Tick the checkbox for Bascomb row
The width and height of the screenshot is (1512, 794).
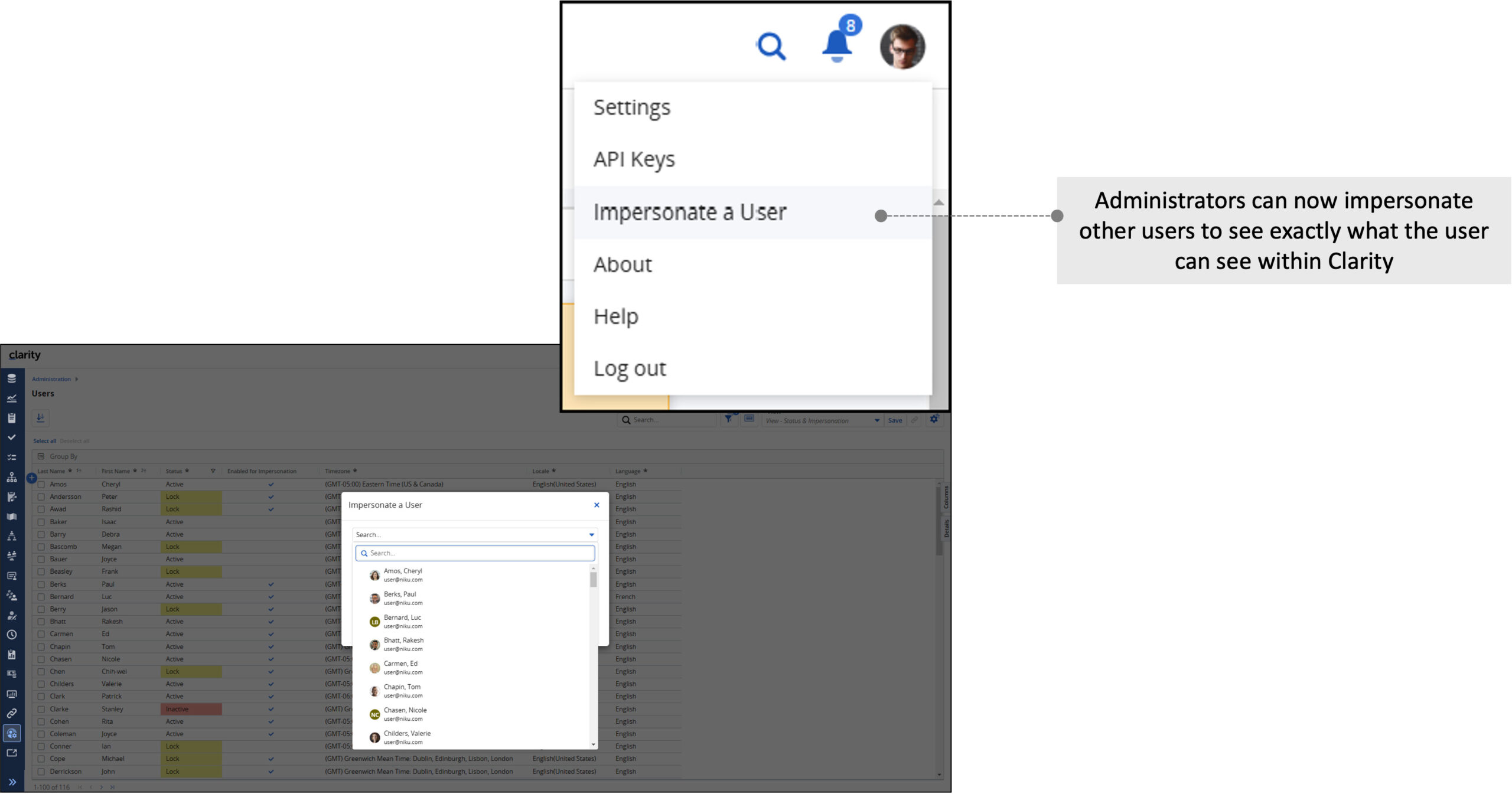(x=41, y=547)
